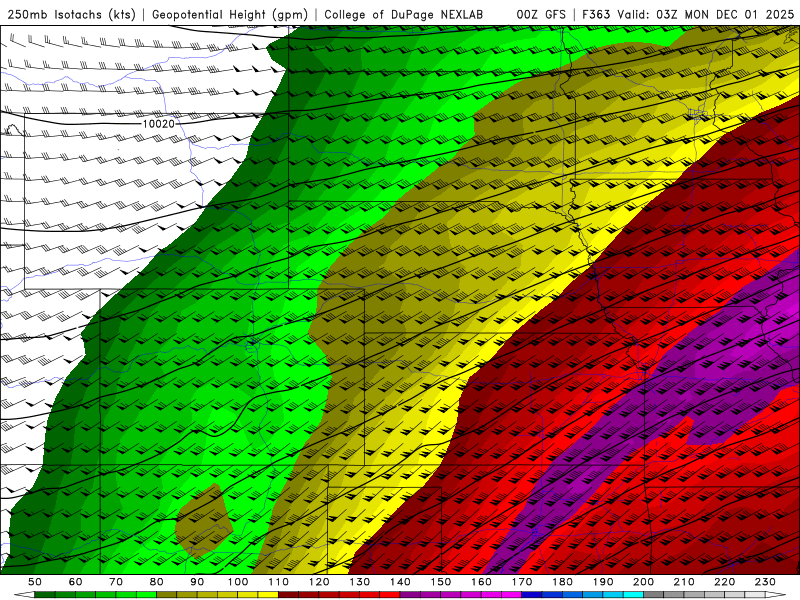Click the 150 knot legend label
The image size is (800, 600).
click(x=441, y=582)
